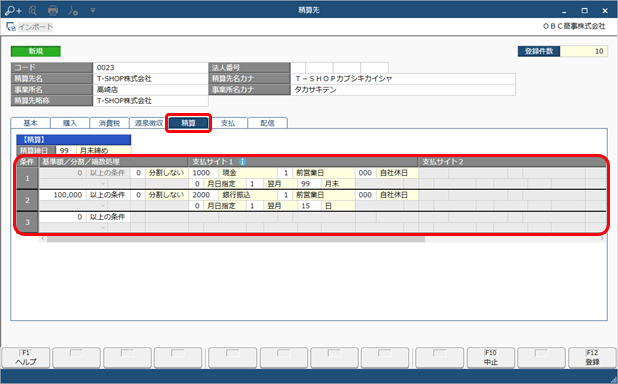Select condition row header 2
The width and height of the screenshot is (618, 384).
(x=27, y=200)
